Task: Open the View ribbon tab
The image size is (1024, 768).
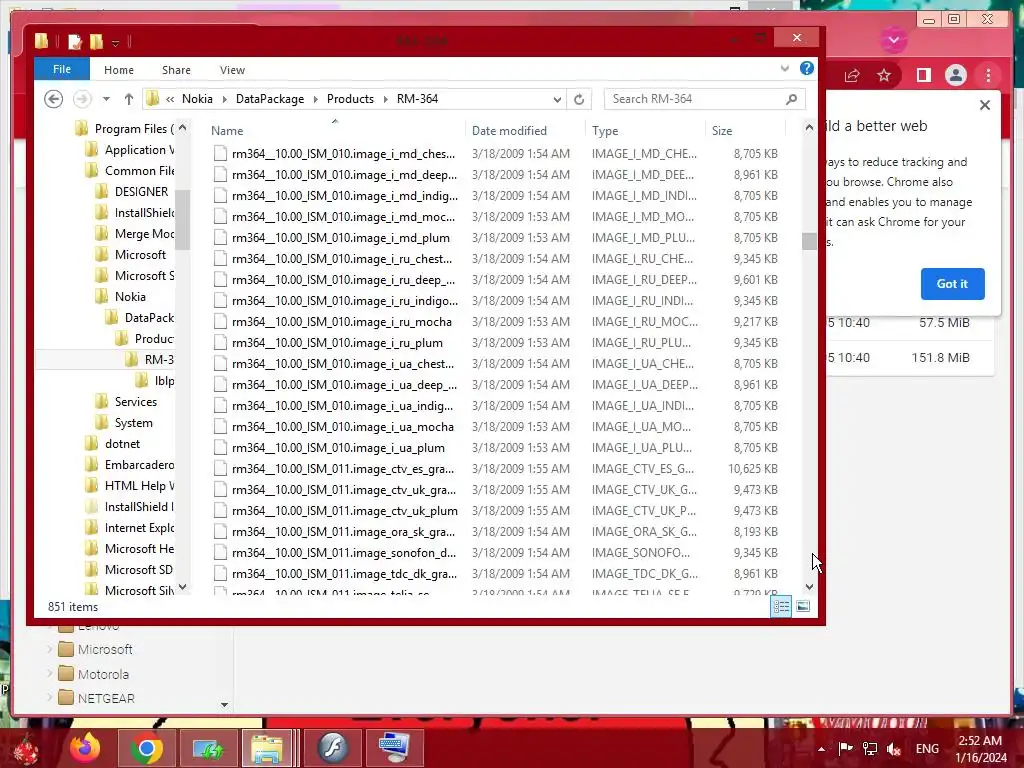Action: pyautogui.click(x=232, y=70)
